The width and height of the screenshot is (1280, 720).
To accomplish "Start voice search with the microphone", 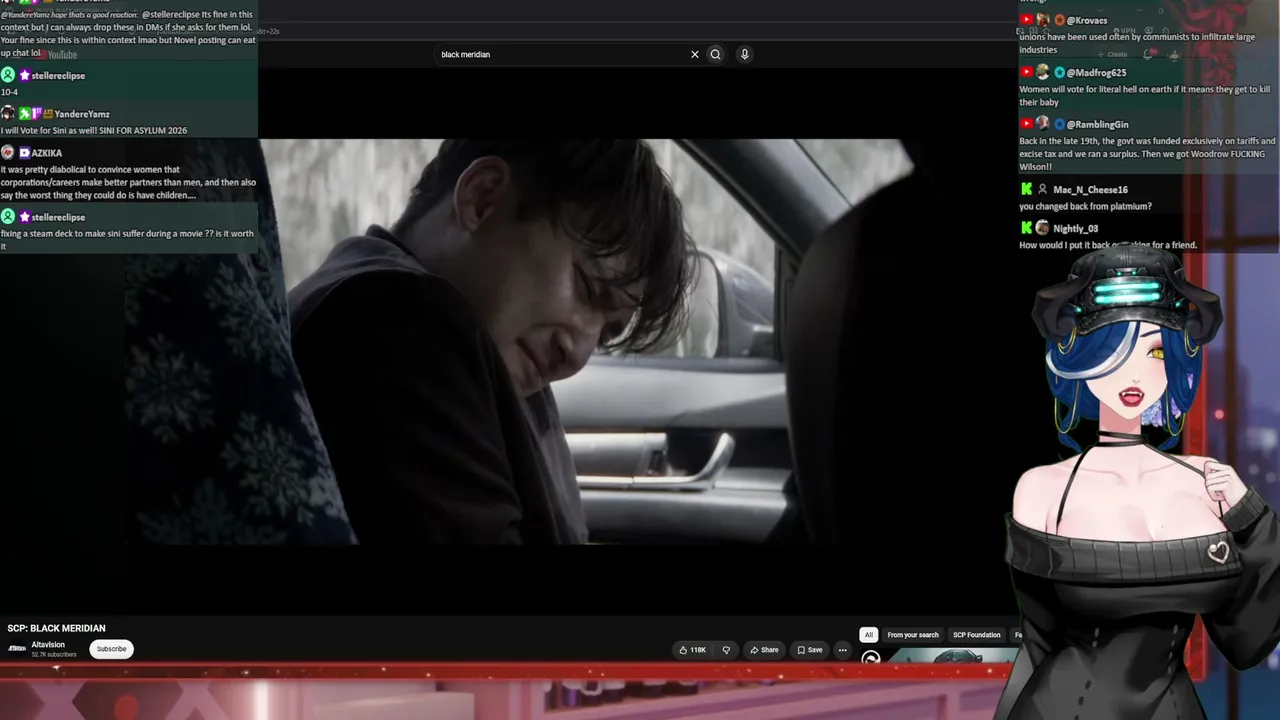I will click(744, 54).
